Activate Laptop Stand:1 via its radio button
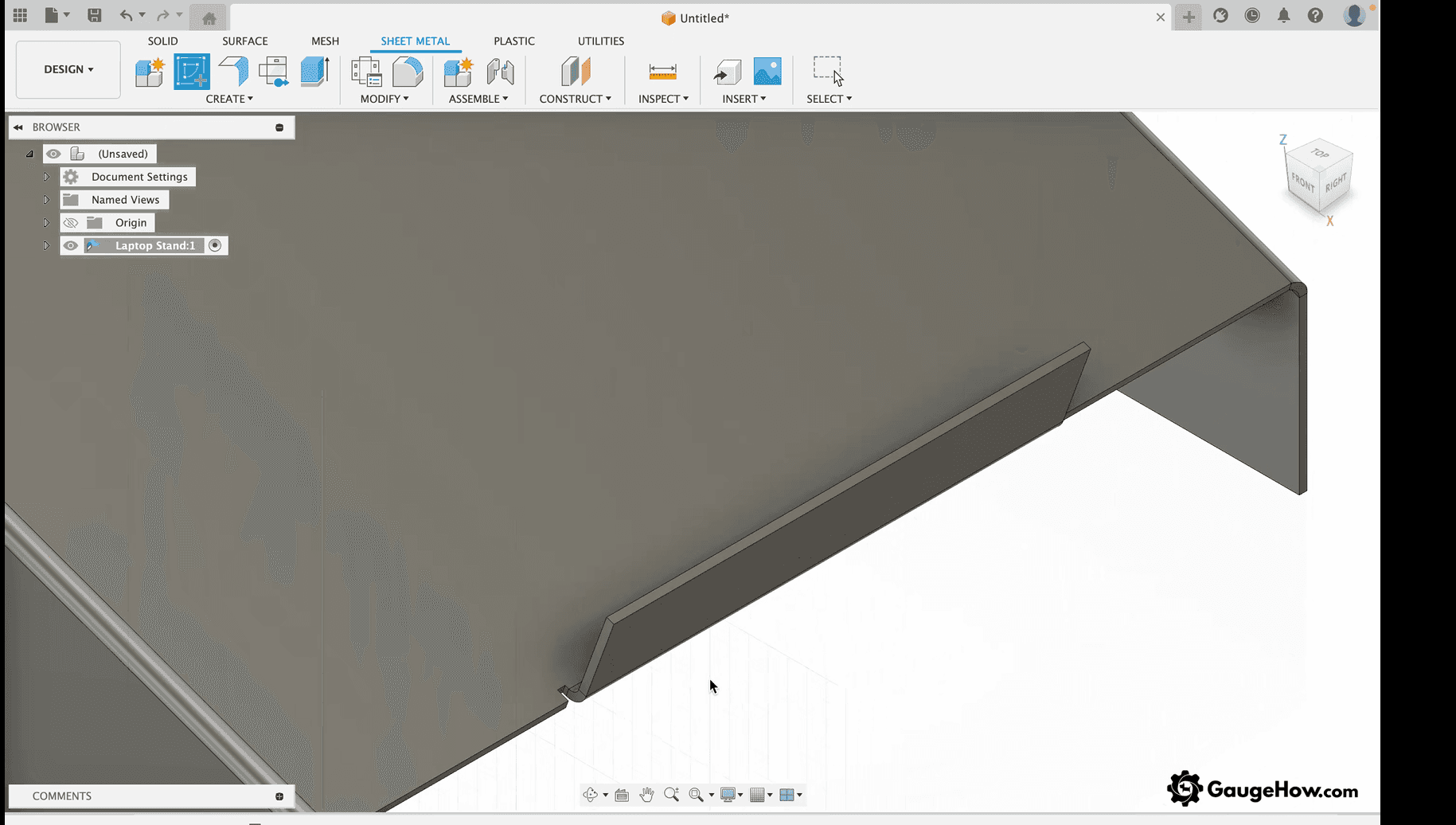 pos(215,245)
